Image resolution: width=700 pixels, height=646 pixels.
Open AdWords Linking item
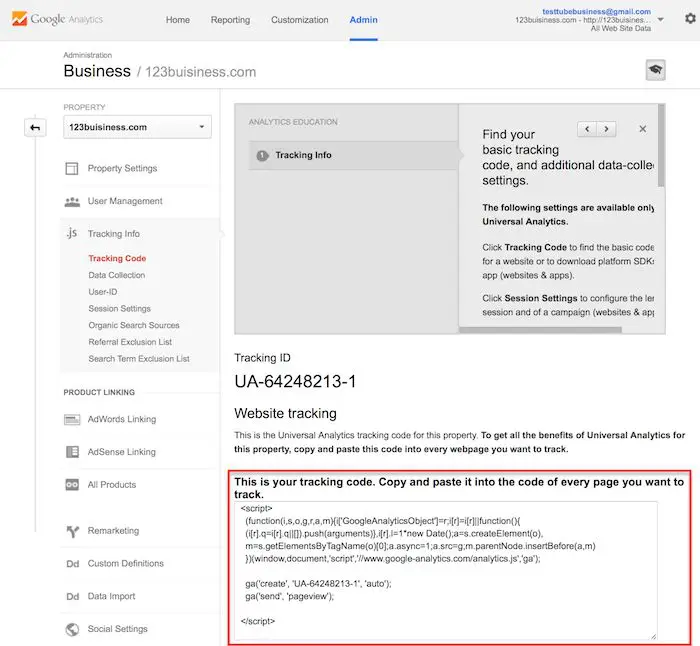(123, 419)
